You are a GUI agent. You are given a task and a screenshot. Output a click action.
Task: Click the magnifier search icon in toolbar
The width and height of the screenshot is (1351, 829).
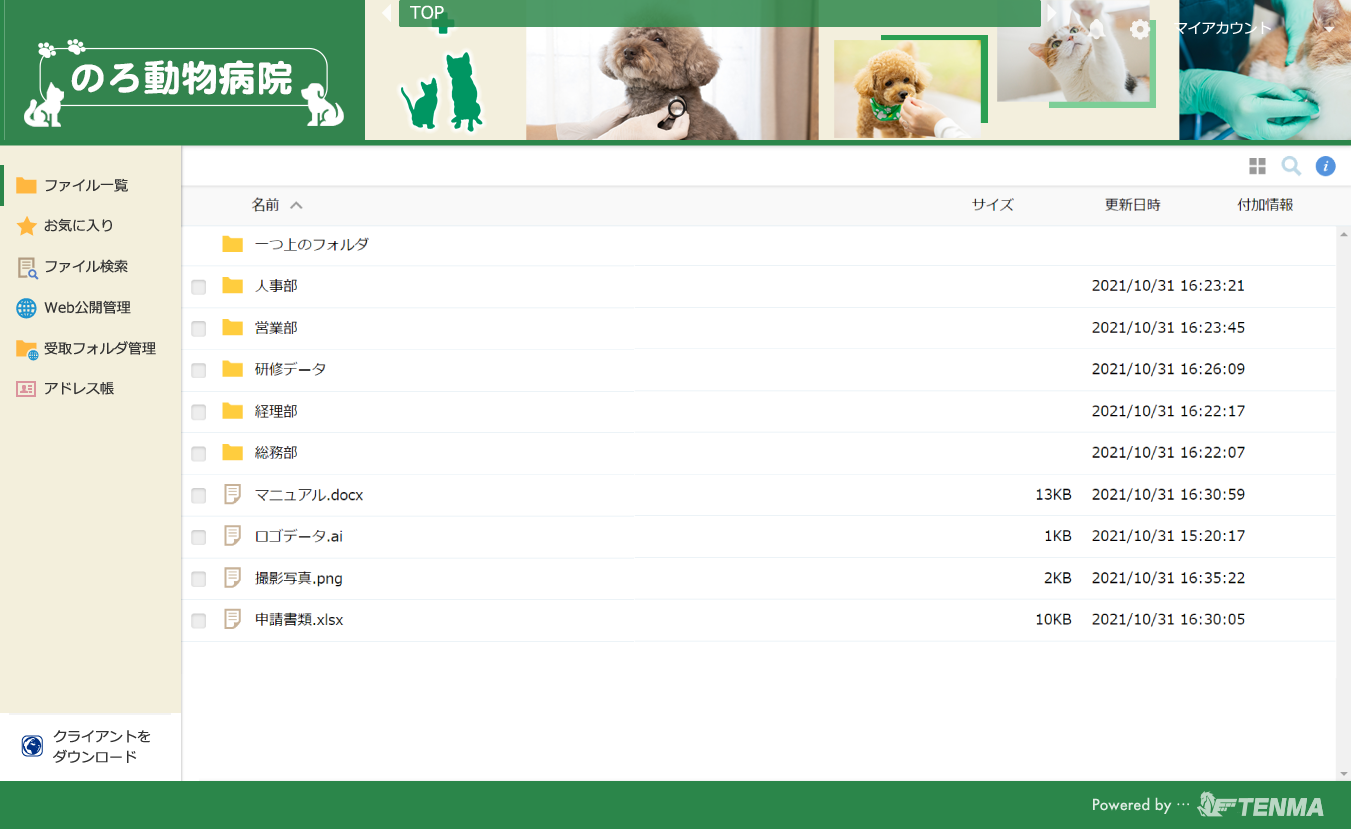tap(1291, 166)
